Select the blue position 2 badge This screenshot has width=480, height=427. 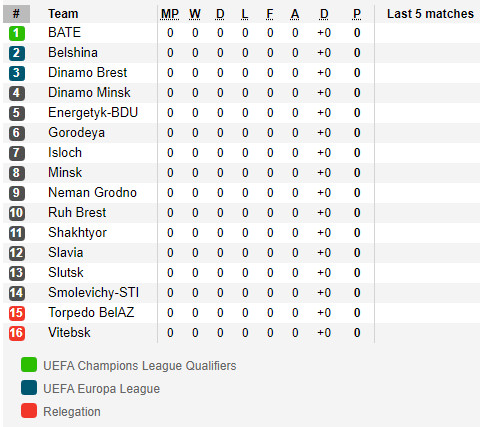point(17,53)
